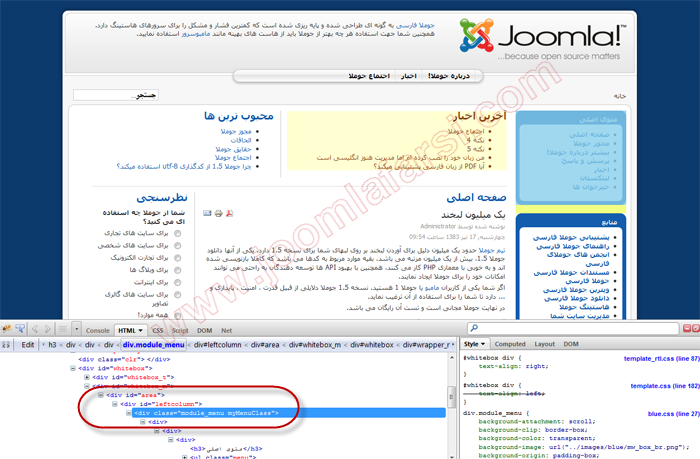Collapse the div id="area" node
The width and height of the screenshot is (700, 459).
tap(102, 394)
